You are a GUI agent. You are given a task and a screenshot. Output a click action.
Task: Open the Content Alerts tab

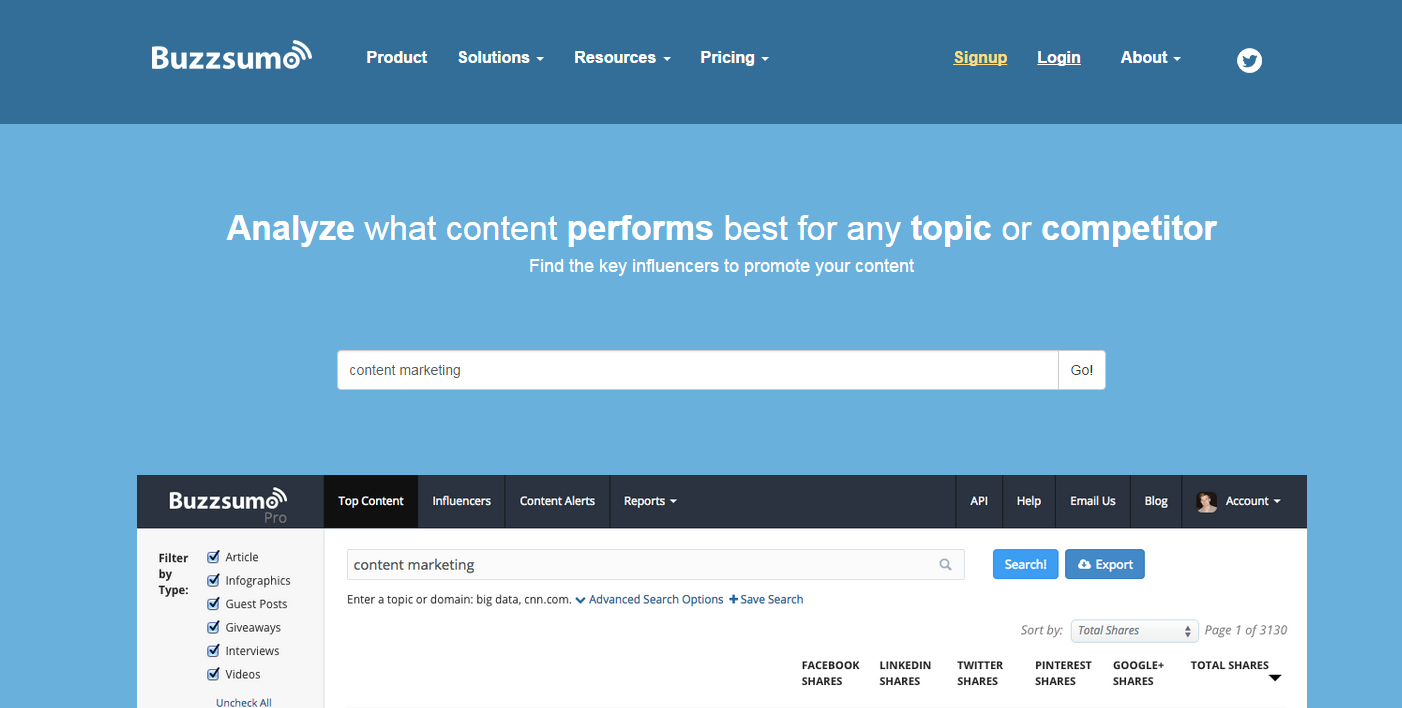557,501
